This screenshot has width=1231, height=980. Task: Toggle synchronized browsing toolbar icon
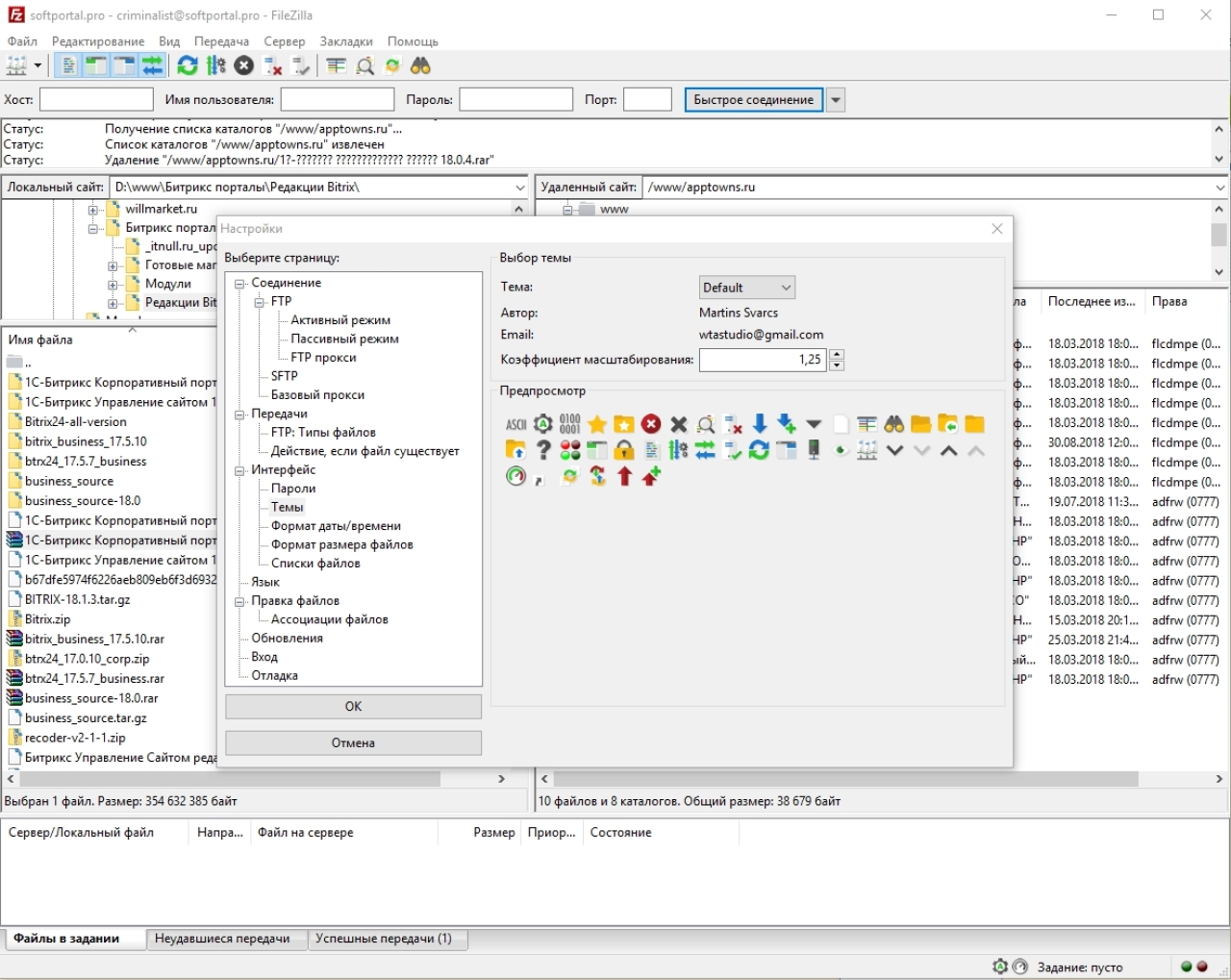tap(392, 65)
